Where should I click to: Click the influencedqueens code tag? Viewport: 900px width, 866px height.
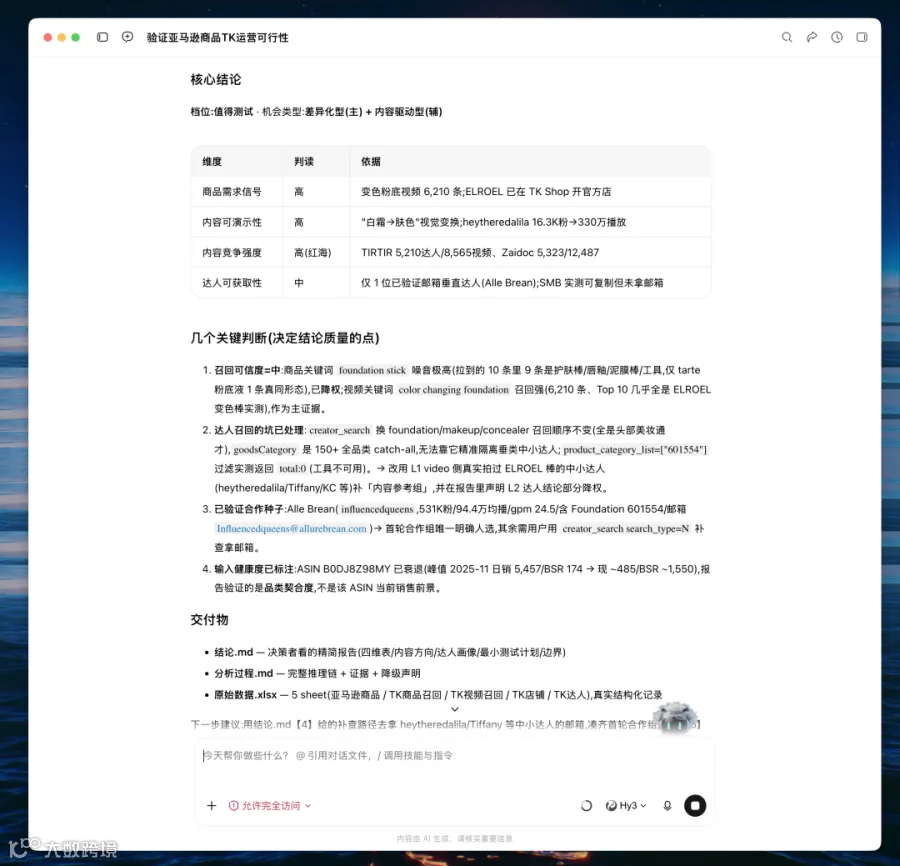click(377, 510)
